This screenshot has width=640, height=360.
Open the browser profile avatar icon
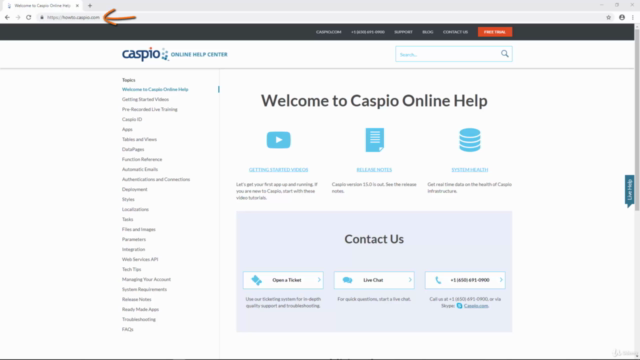(622, 17)
